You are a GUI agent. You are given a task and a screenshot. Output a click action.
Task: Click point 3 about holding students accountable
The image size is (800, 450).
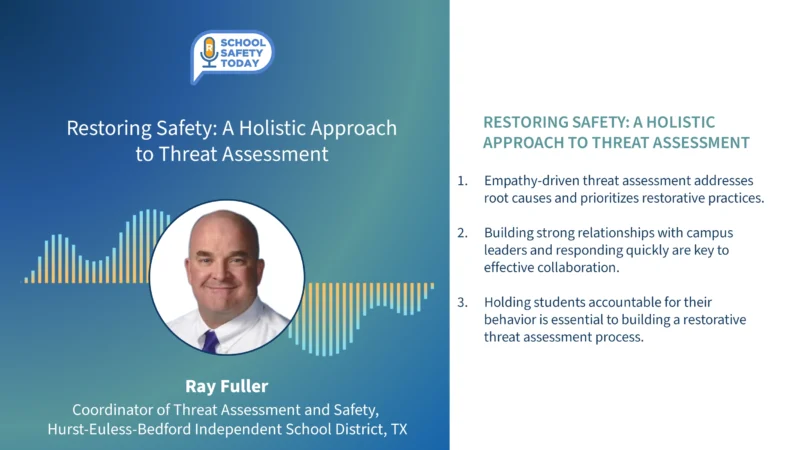(x=615, y=319)
